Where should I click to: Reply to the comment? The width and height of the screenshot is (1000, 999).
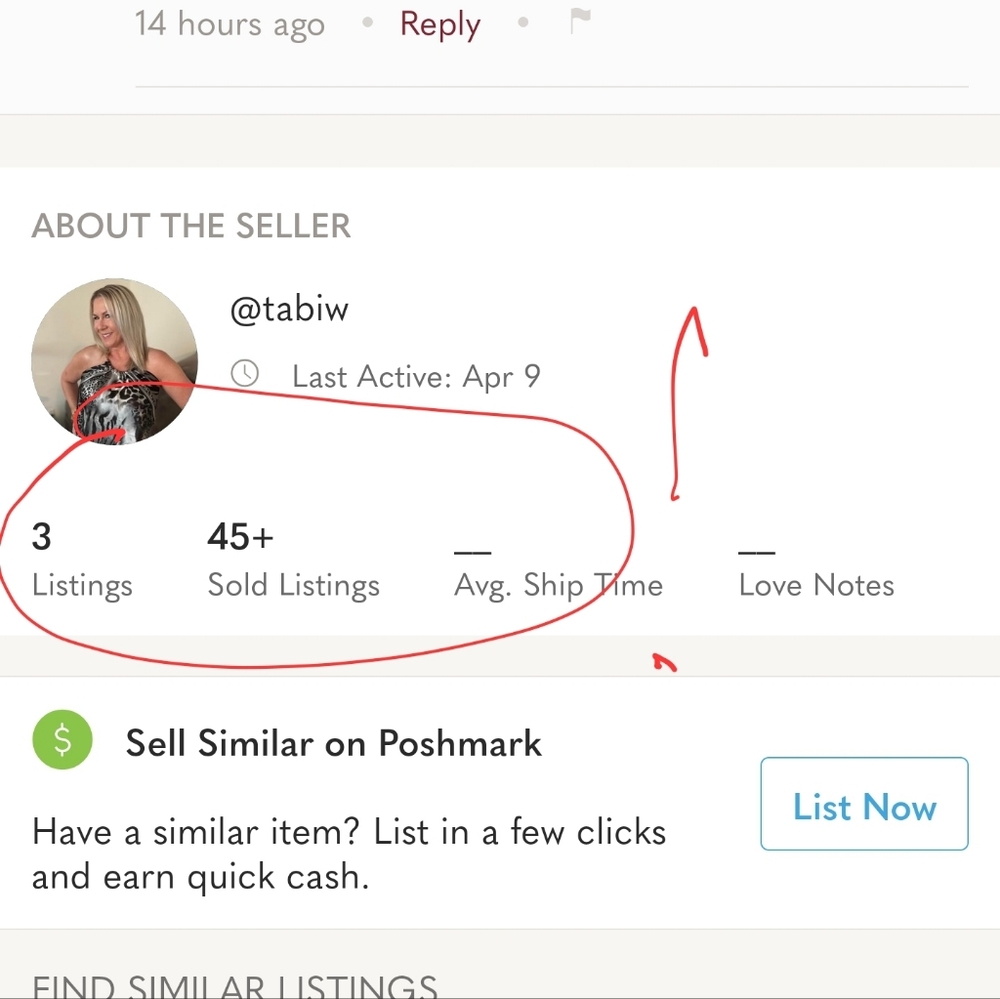[x=440, y=24]
